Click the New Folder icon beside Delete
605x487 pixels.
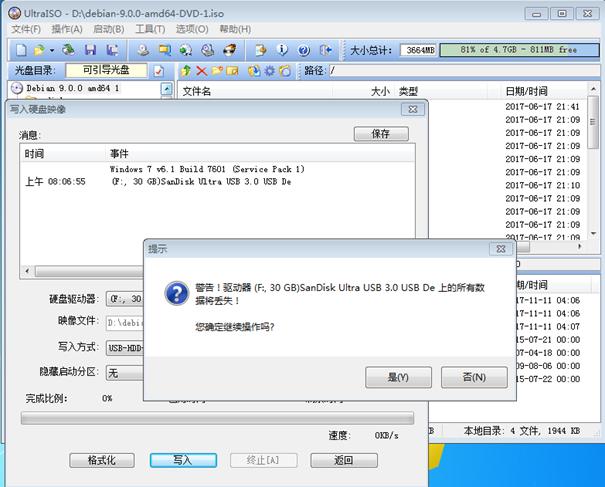tap(217, 71)
